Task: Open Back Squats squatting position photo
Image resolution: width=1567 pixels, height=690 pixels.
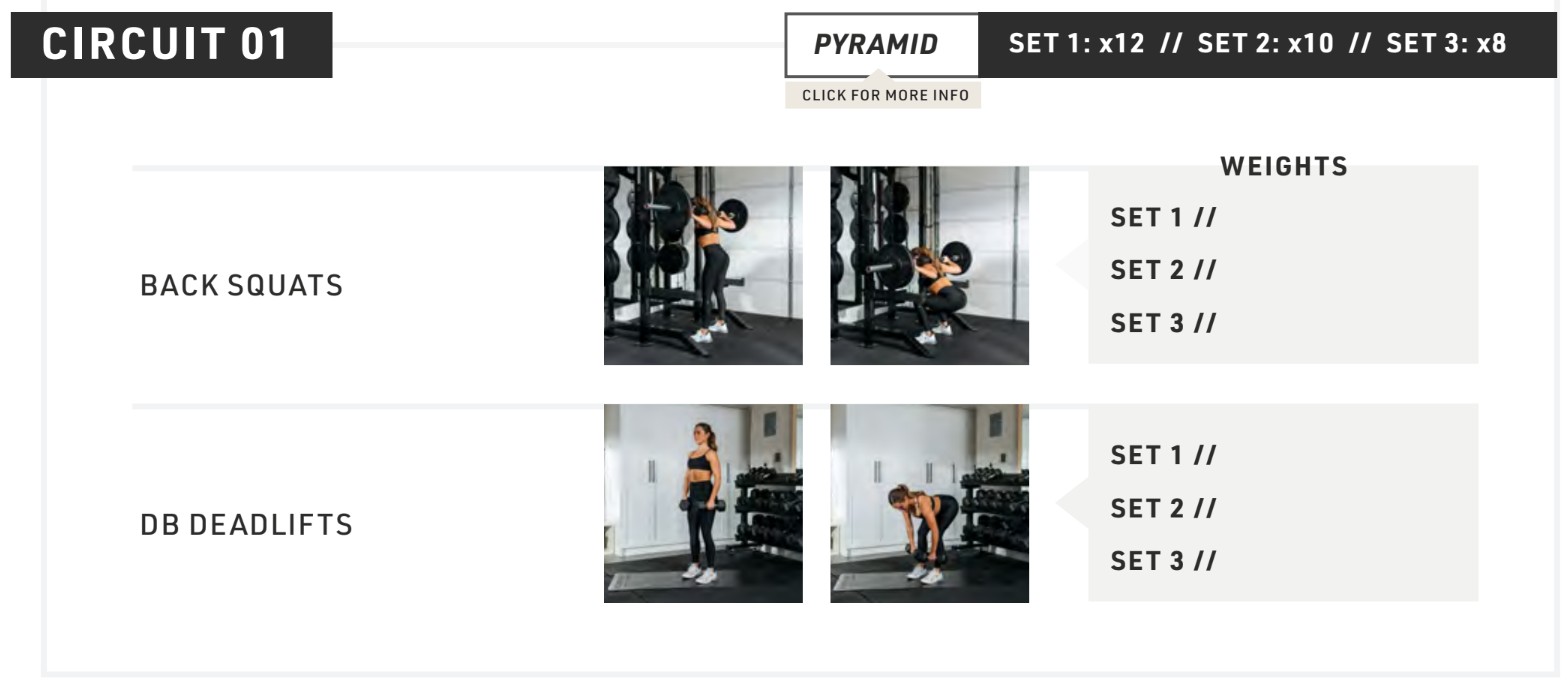Action: (929, 265)
